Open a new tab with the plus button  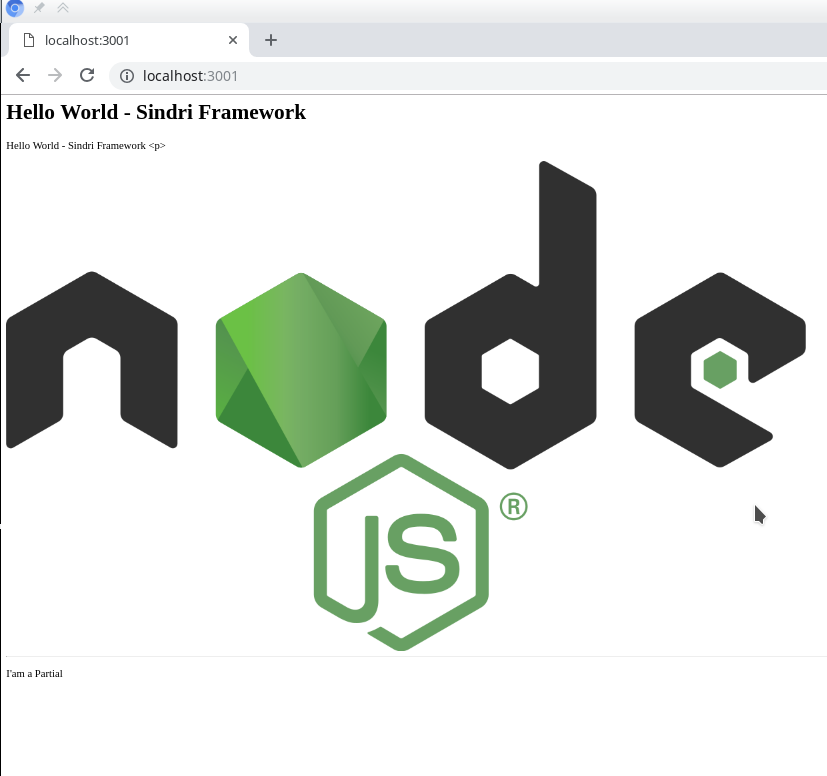click(x=271, y=40)
